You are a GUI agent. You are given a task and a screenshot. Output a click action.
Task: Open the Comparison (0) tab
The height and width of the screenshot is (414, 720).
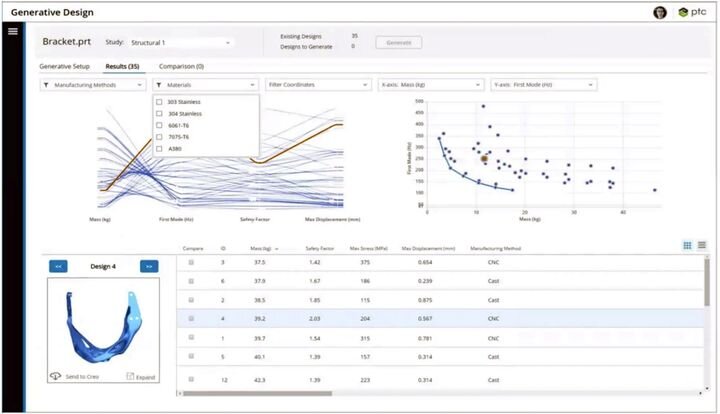181,66
